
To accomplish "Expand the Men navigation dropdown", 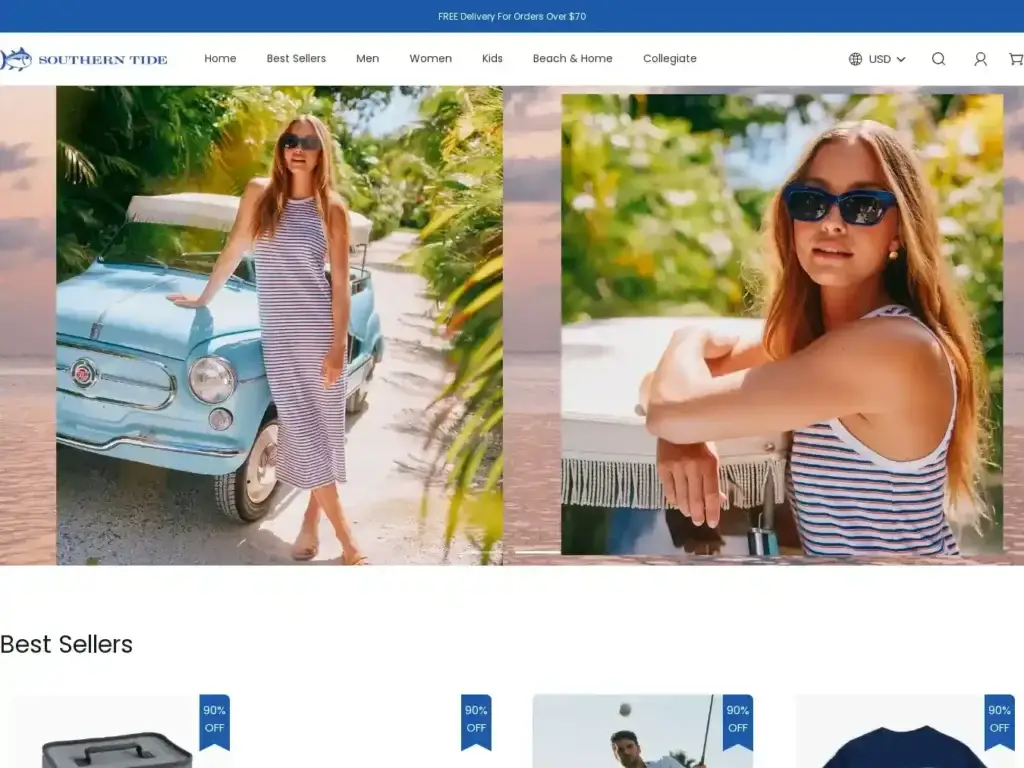I will (367, 59).
